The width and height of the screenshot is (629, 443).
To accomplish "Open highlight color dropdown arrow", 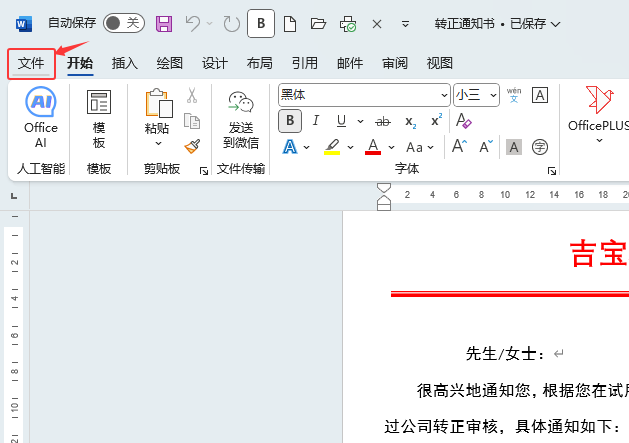I will tap(350, 147).
